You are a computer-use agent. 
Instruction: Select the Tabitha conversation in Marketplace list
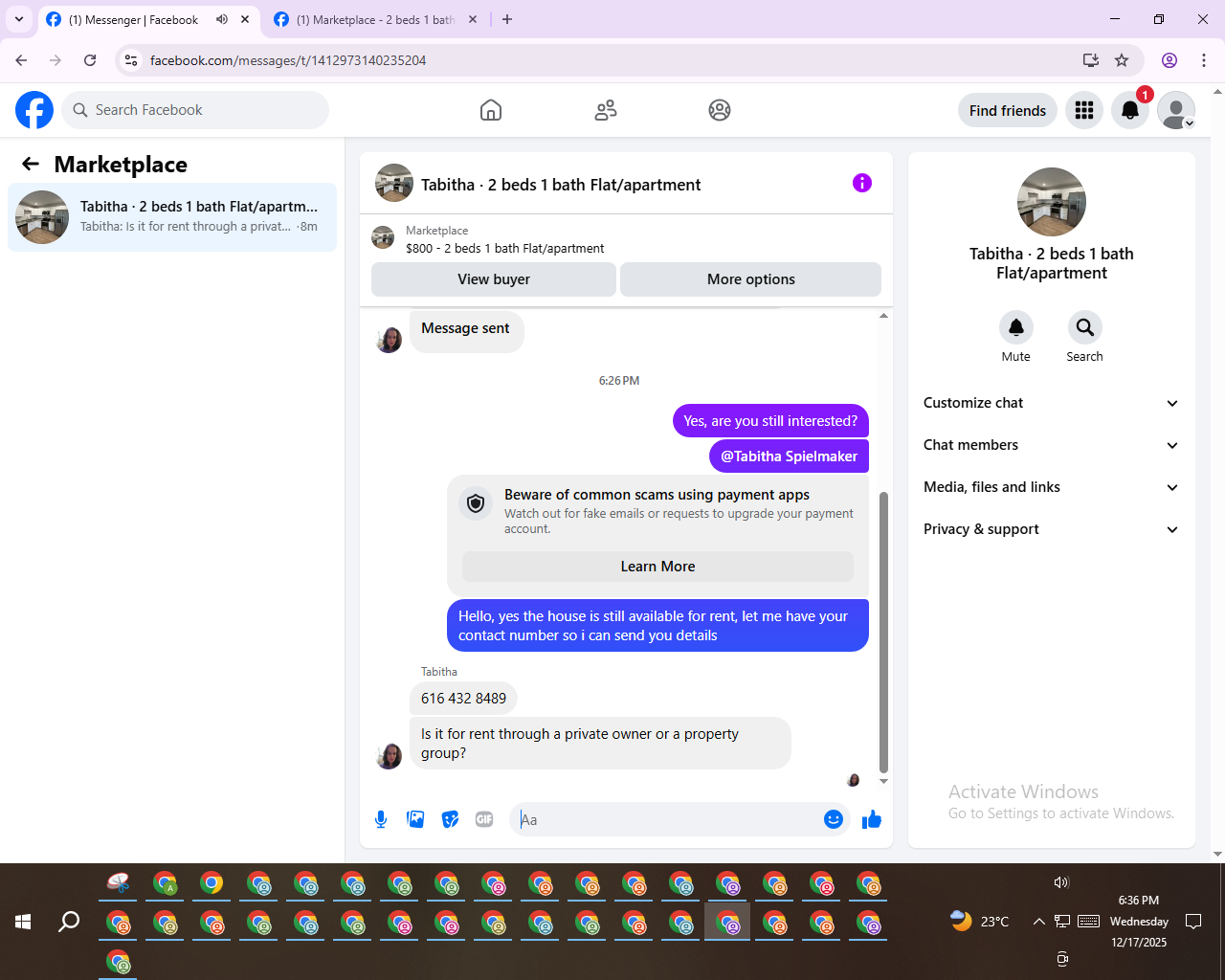pos(172,217)
